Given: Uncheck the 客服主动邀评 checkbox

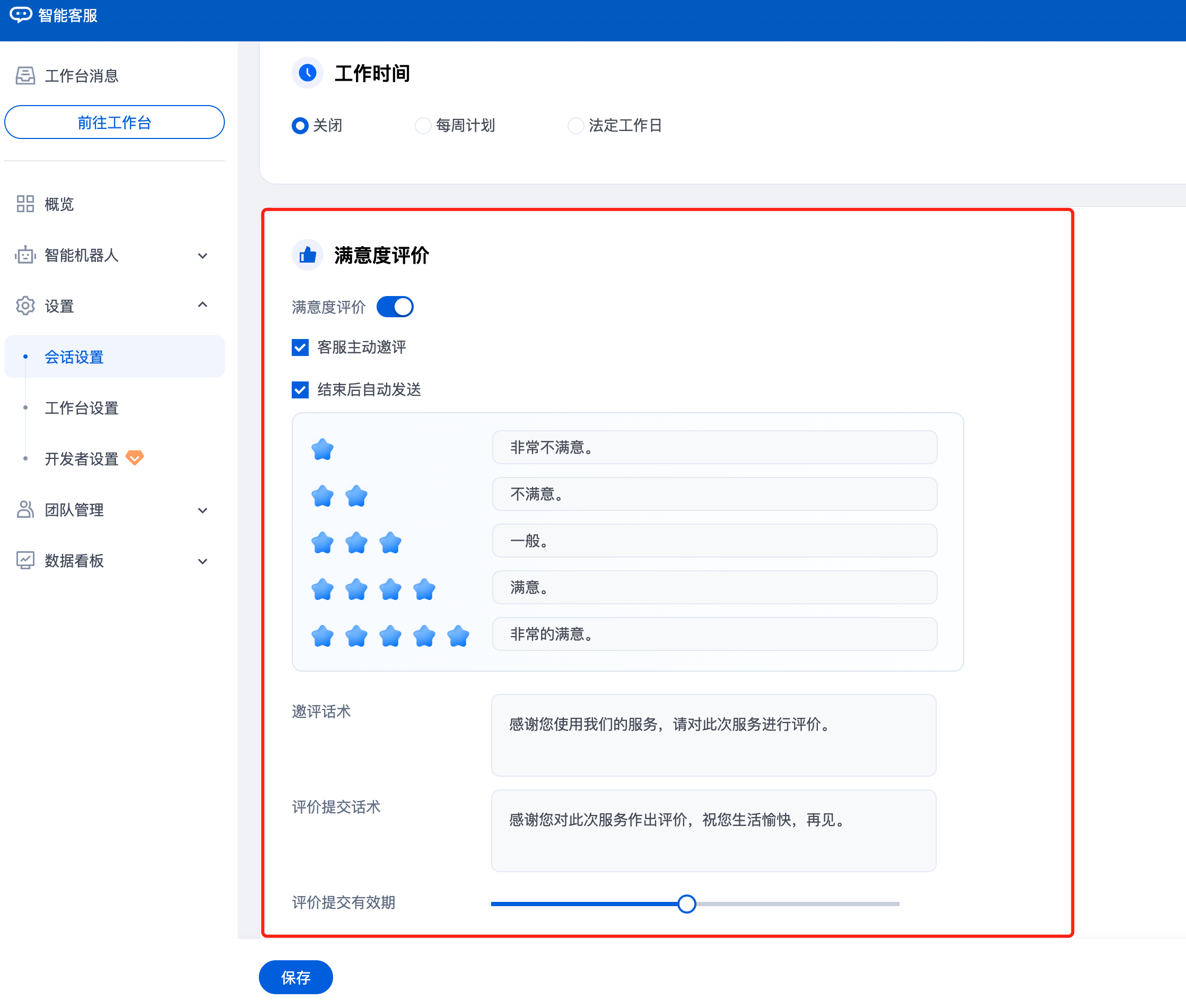Looking at the screenshot, I should pyautogui.click(x=300, y=347).
